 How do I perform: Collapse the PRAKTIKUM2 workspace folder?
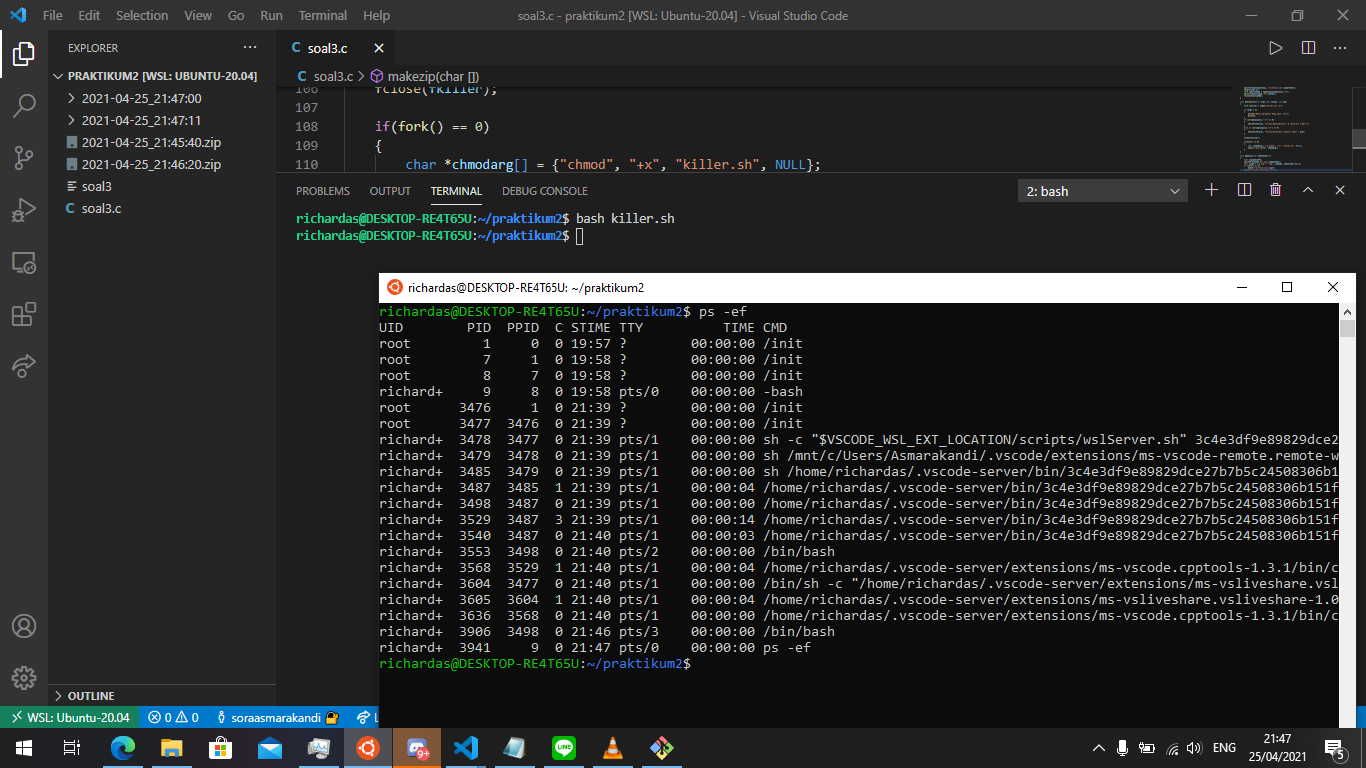pyautogui.click(x=162, y=76)
